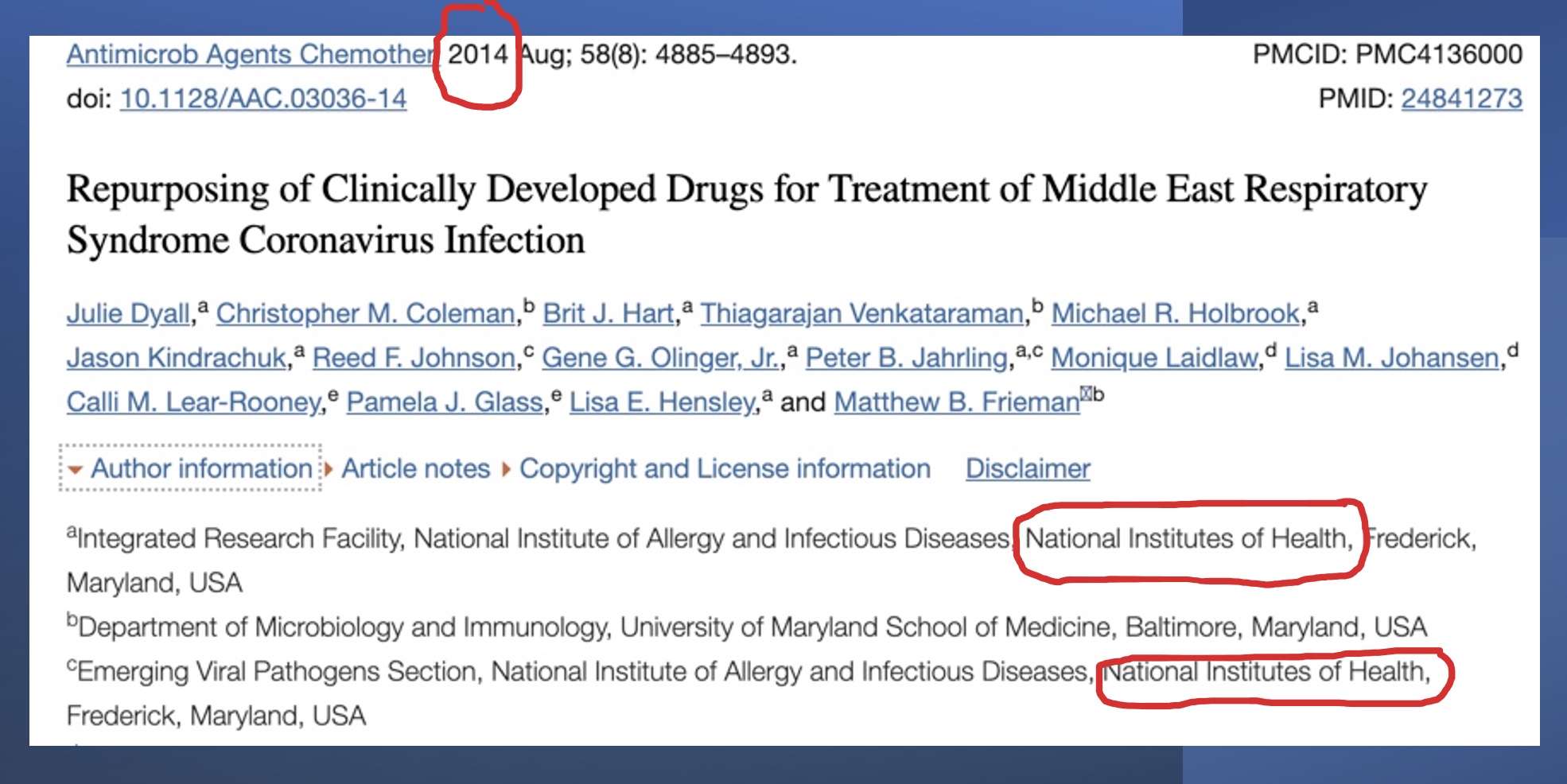Open Thiagarajan Venkataraman's author link
This screenshot has height=784, width=1567.
pos(861,313)
